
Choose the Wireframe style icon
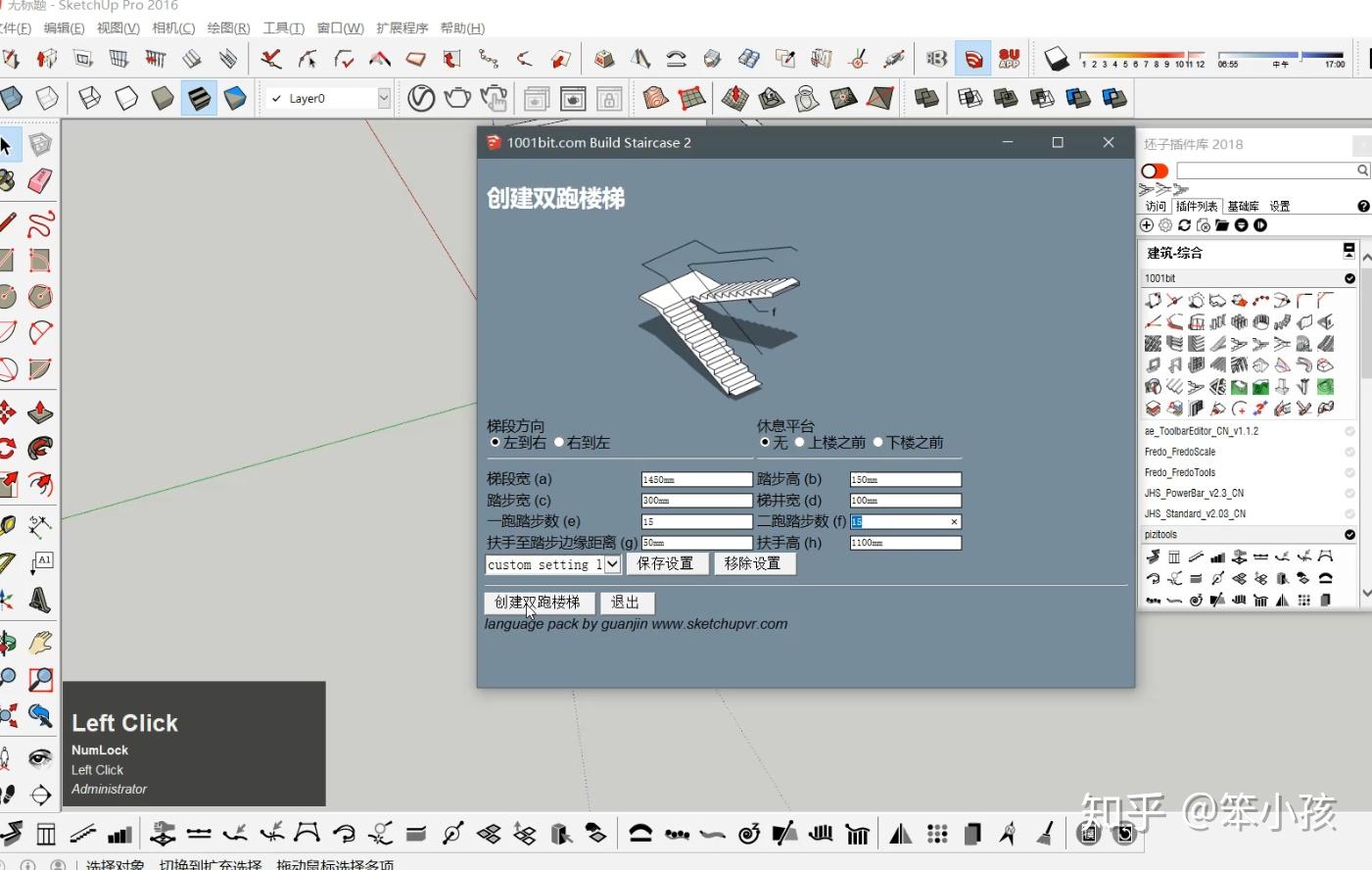[x=89, y=98]
